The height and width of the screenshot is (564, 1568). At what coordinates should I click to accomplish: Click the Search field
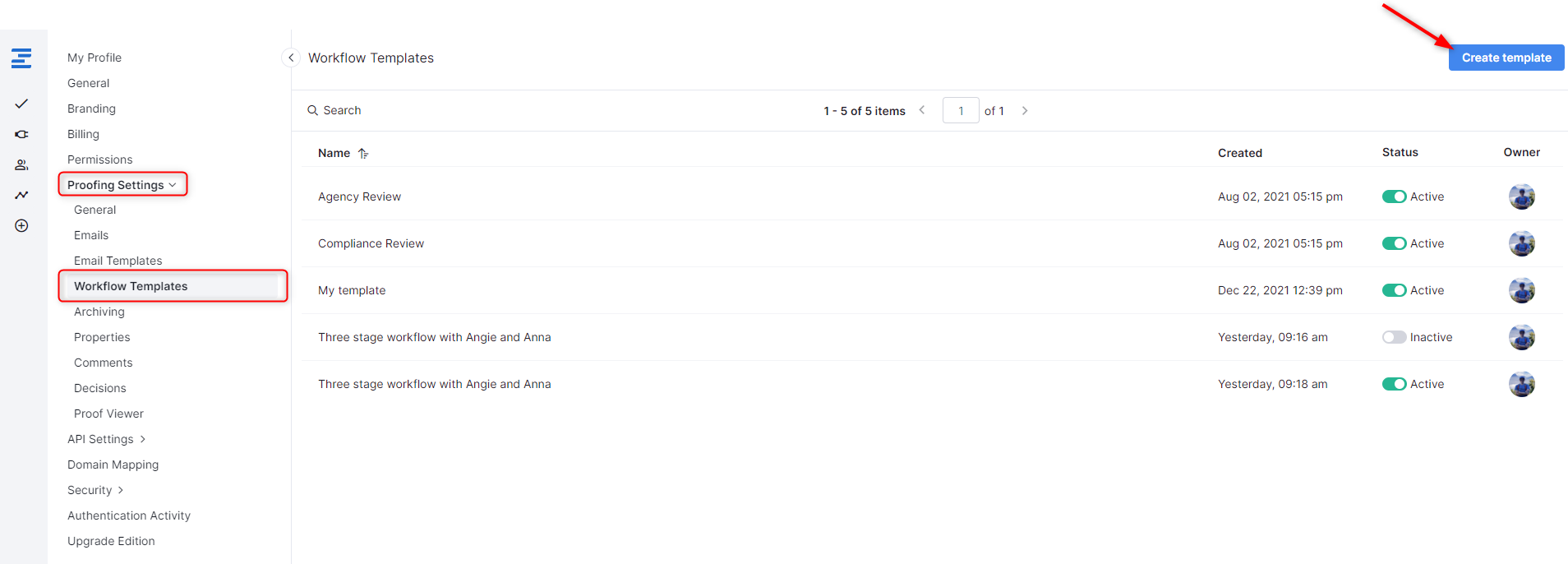click(342, 110)
